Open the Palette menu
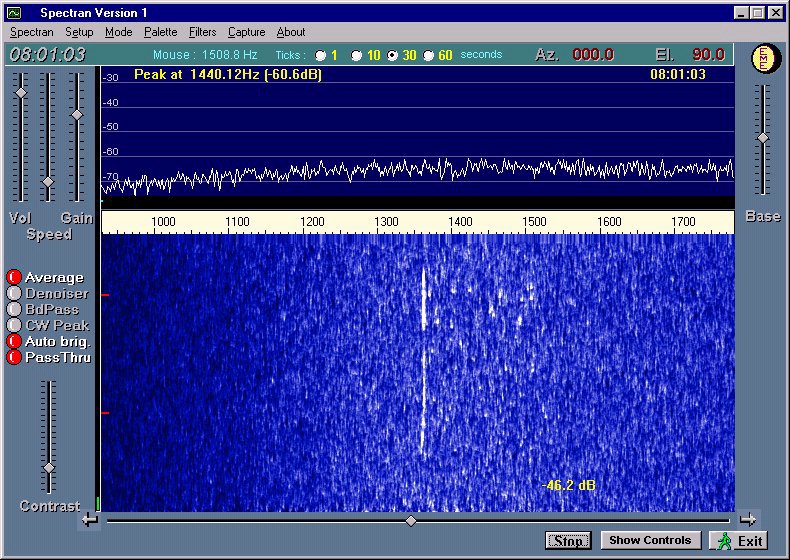 pos(160,32)
